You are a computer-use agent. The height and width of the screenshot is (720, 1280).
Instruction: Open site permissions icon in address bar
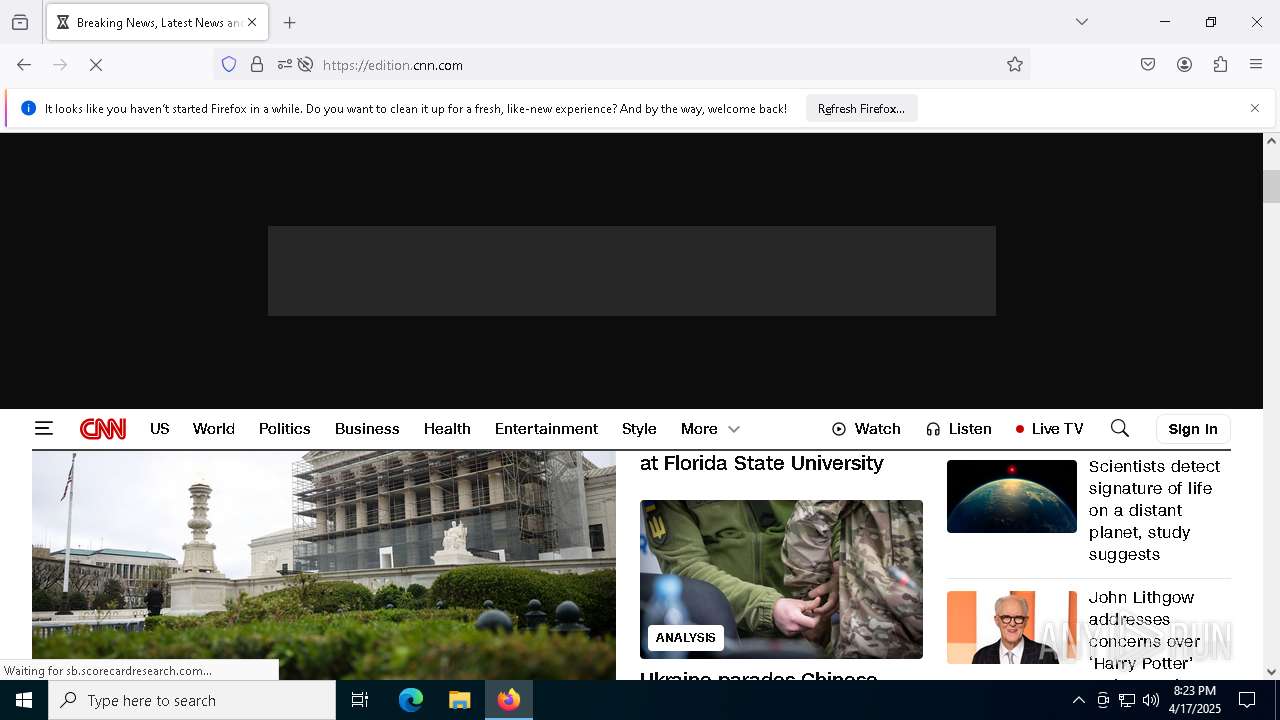pos(285,65)
